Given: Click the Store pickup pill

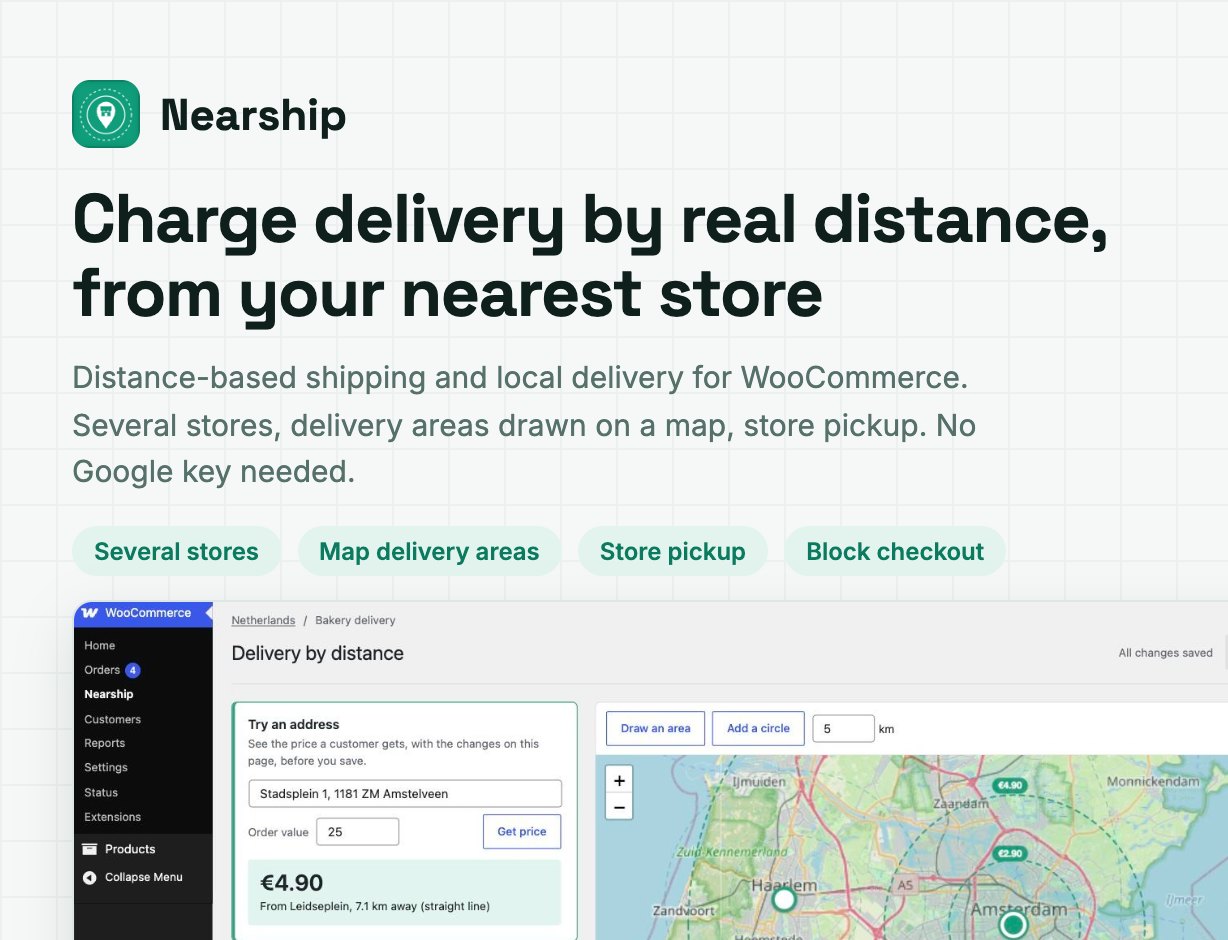Looking at the screenshot, I should (x=673, y=551).
